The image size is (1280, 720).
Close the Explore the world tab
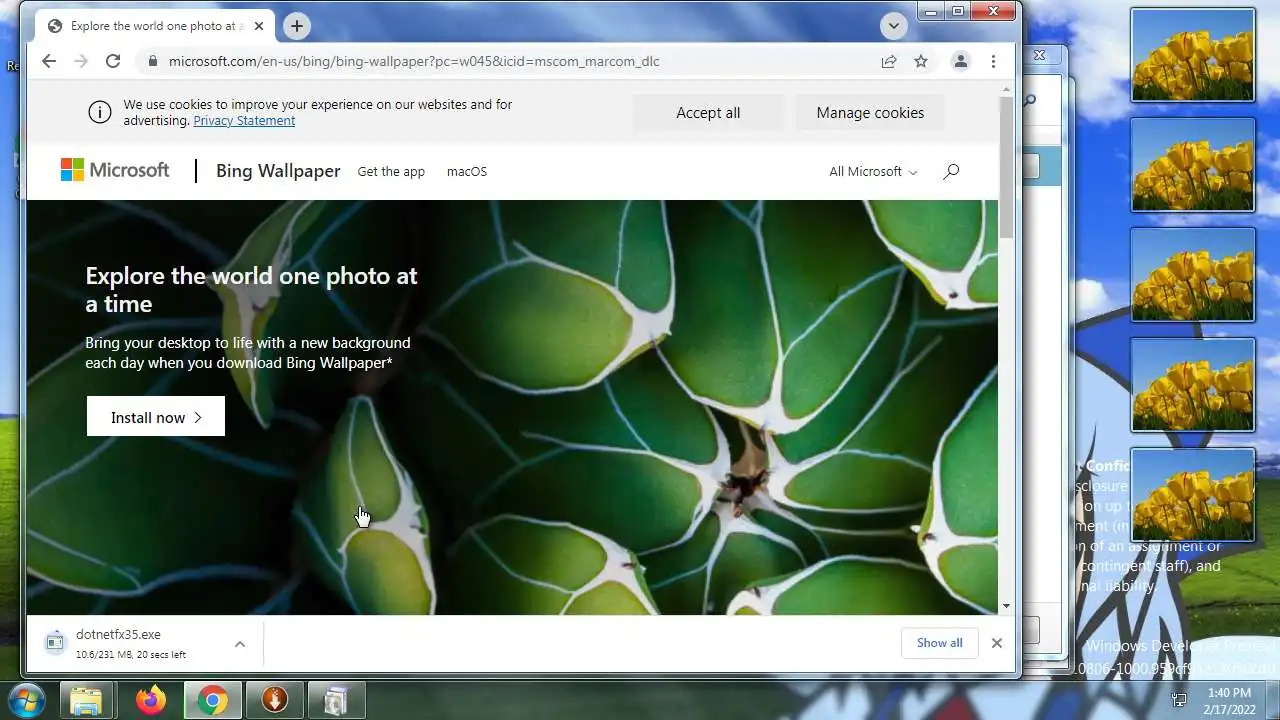[259, 26]
